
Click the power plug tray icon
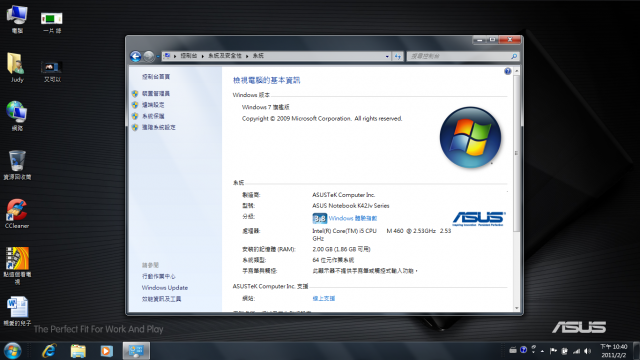[x=564, y=351]
